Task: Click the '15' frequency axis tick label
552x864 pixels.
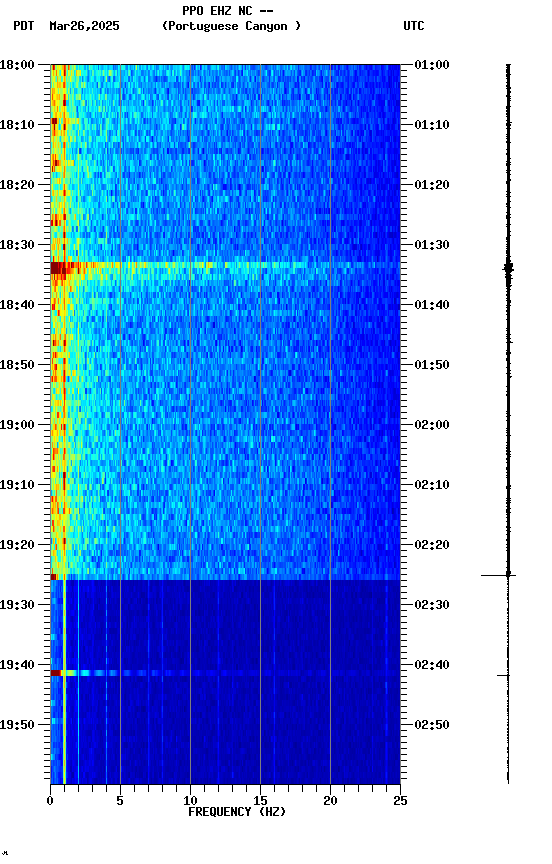Action: click(260, 801)
